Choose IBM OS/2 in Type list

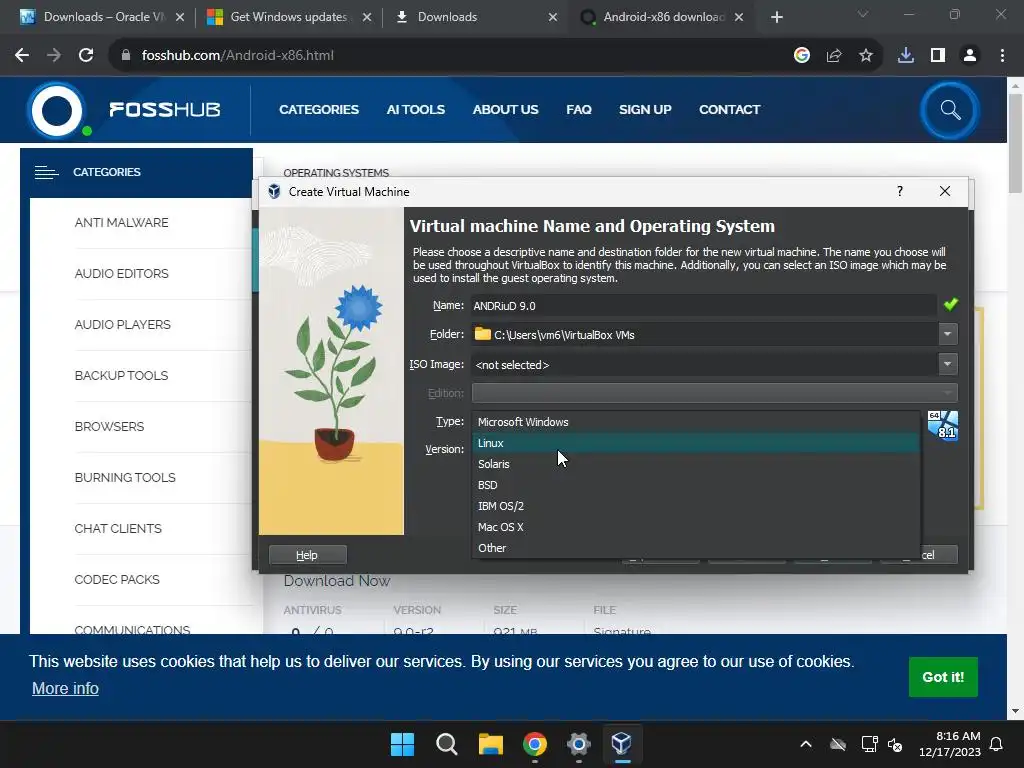pos(696,505)
